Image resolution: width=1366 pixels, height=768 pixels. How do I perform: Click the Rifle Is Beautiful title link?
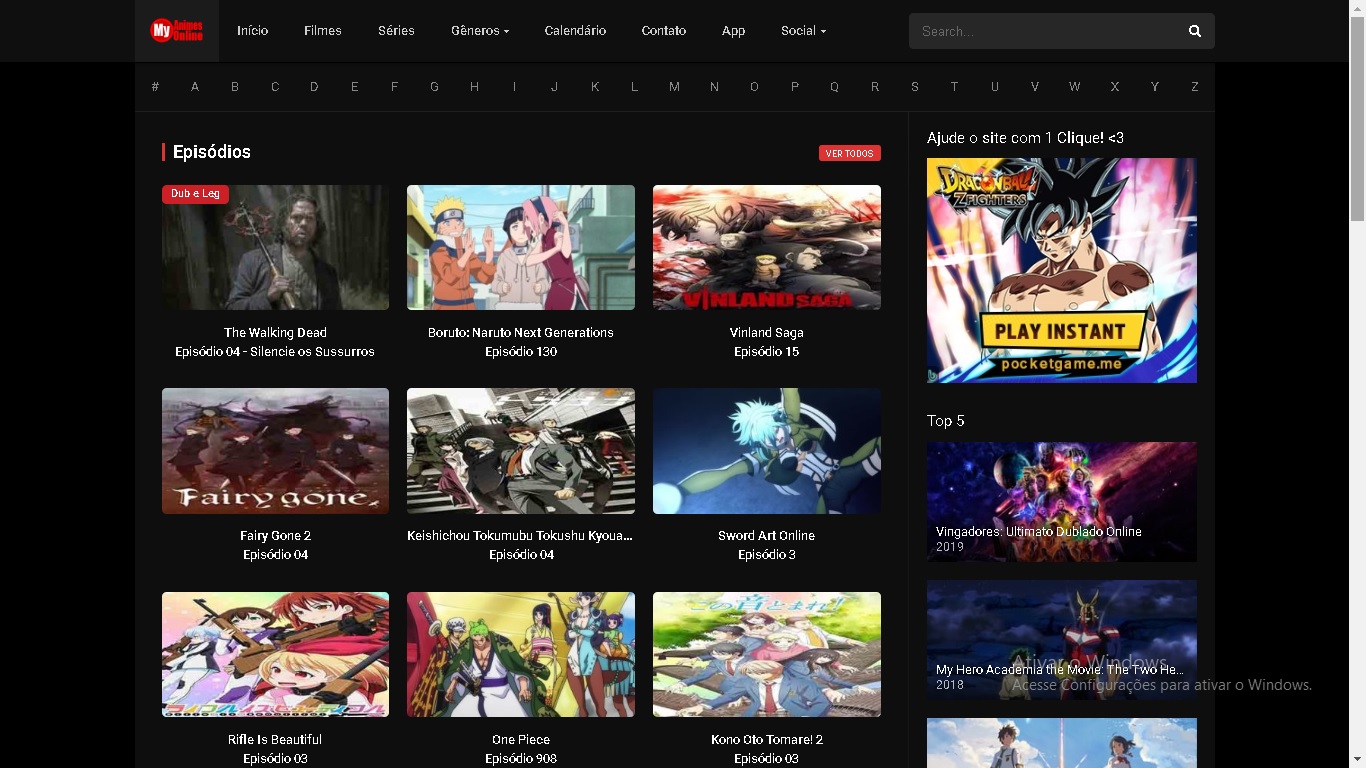click(275, 740)
